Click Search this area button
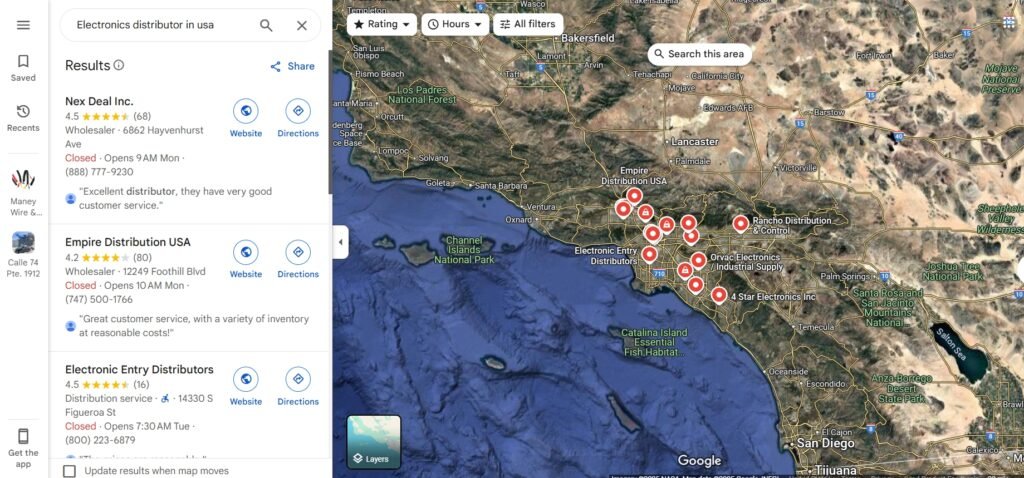 699,54
